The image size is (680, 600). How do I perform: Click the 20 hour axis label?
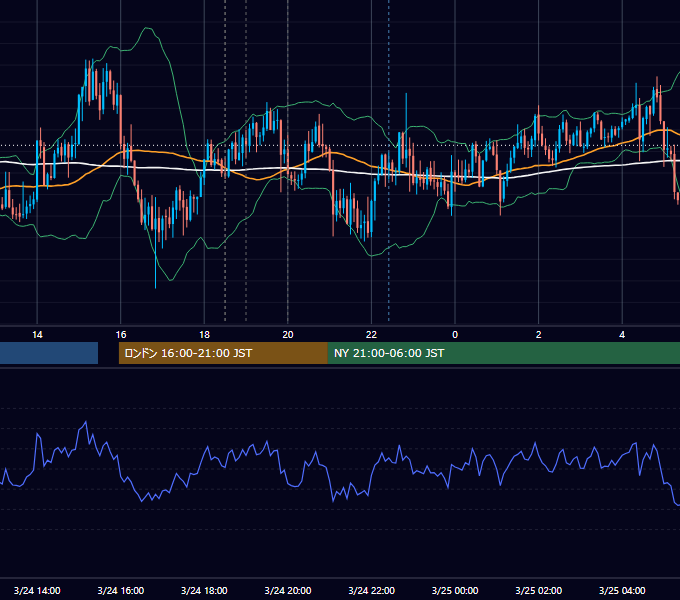point(288,335)
